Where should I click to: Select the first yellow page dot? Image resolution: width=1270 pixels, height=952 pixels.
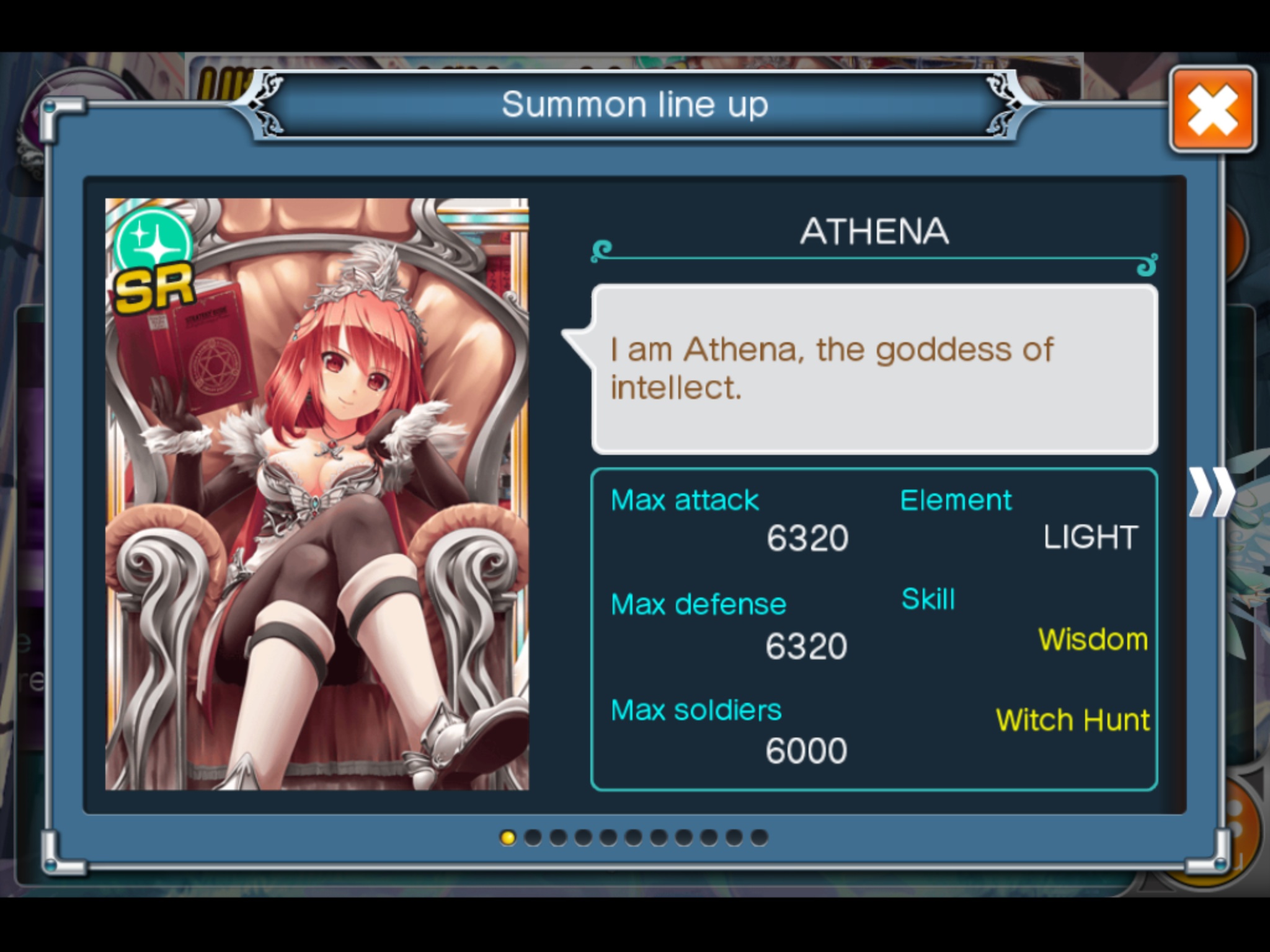click(507, 838)
